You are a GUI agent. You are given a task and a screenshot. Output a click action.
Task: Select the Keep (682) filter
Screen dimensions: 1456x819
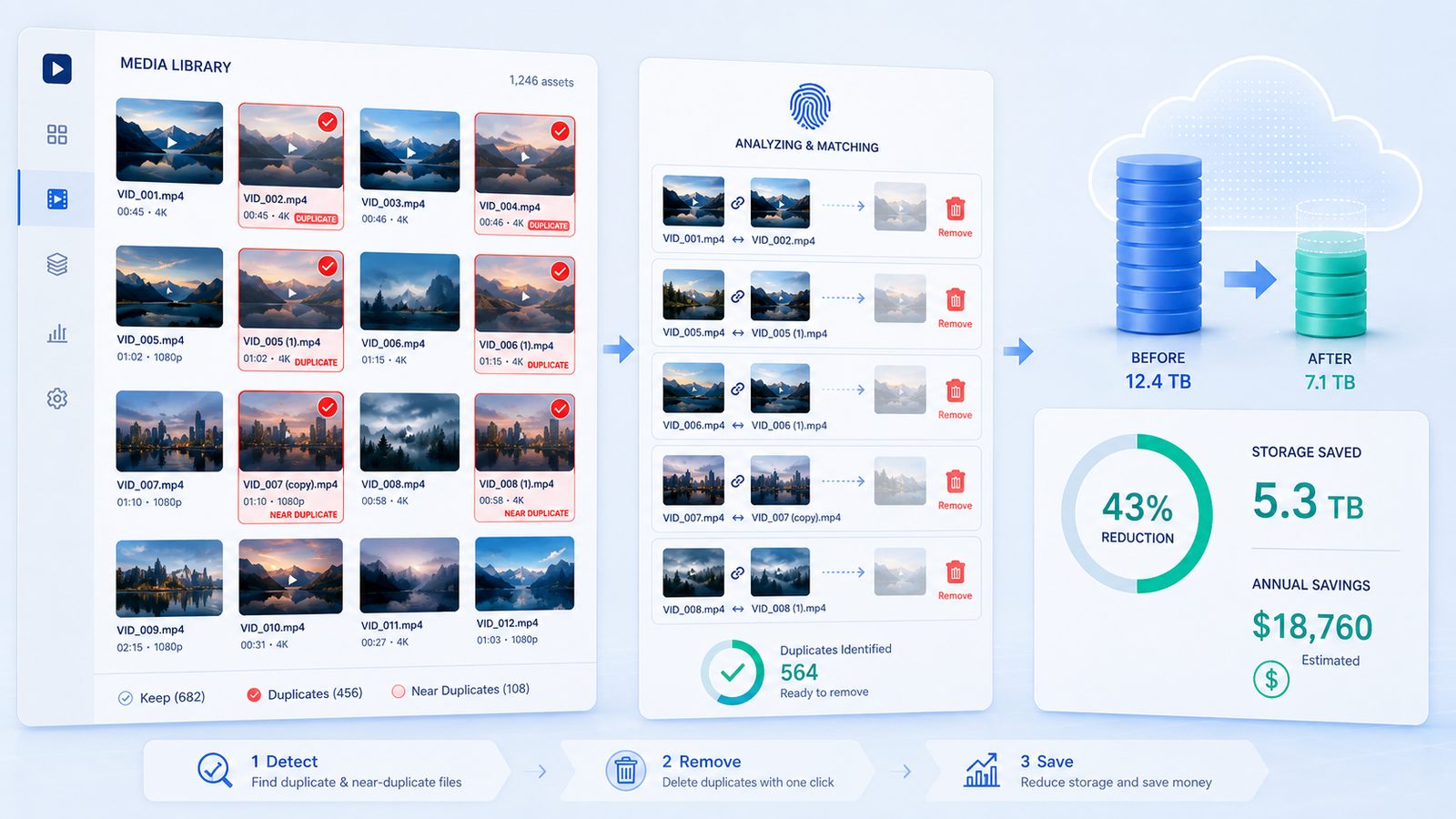162,698
